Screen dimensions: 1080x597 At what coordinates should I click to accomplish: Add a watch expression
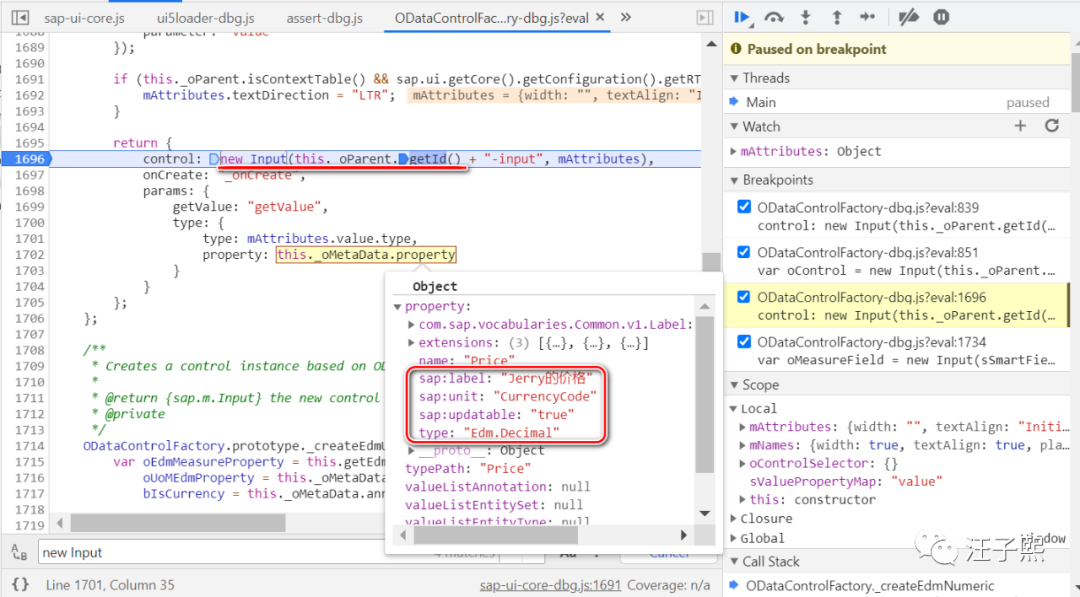pyautogui.click(x=1020, y=126)
